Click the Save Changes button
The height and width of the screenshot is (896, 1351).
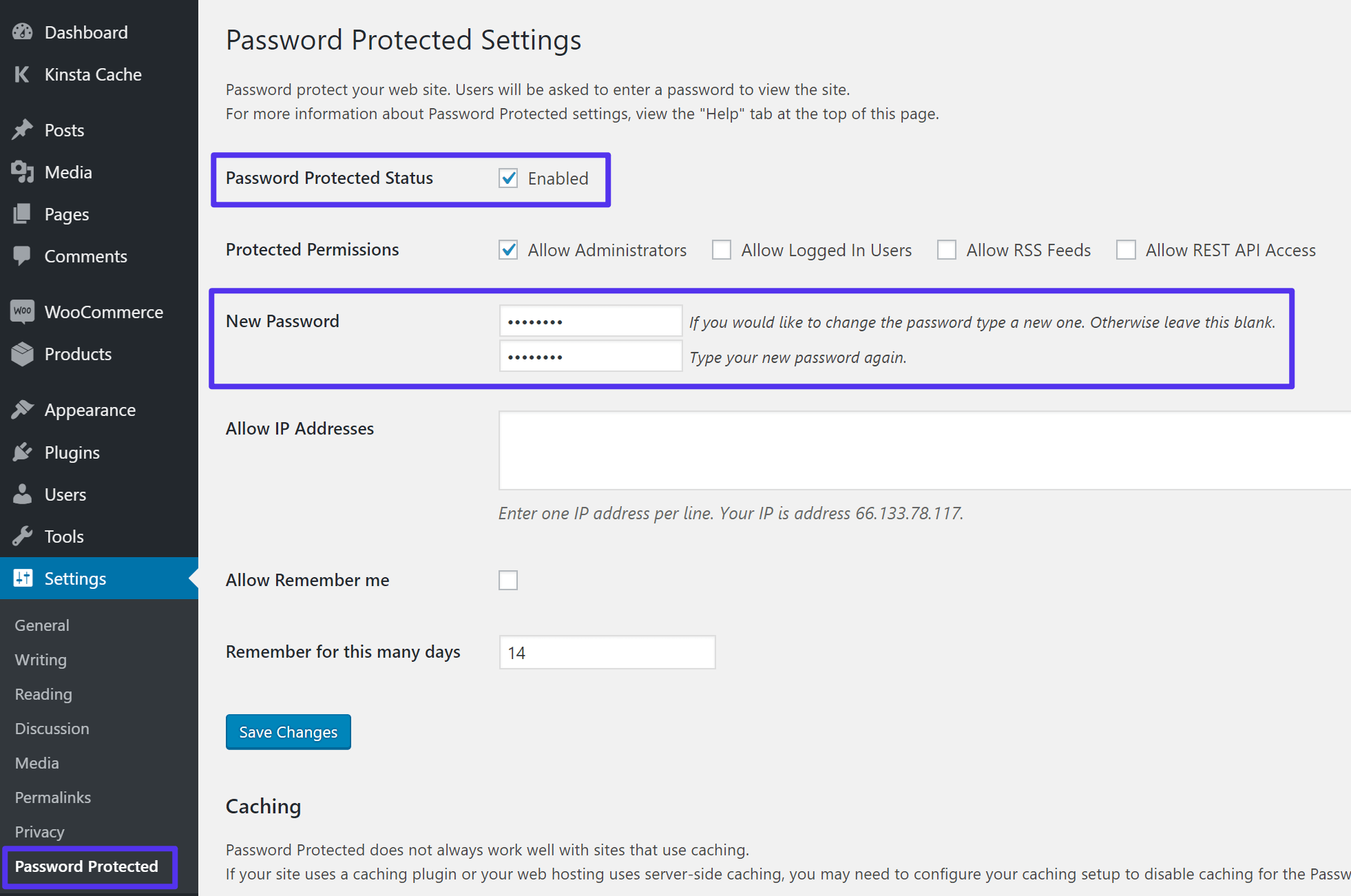(x=287, y=732)
